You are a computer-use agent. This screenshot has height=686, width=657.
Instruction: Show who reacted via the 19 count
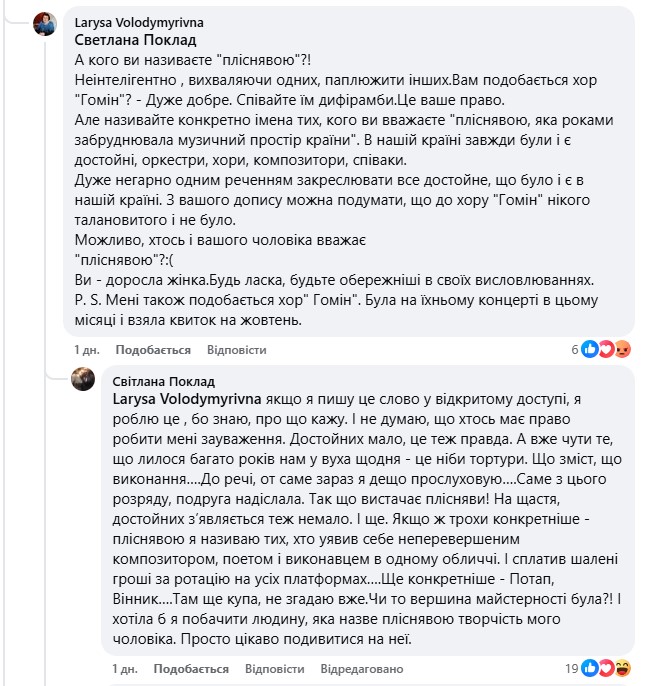click(x=571, y=668)
